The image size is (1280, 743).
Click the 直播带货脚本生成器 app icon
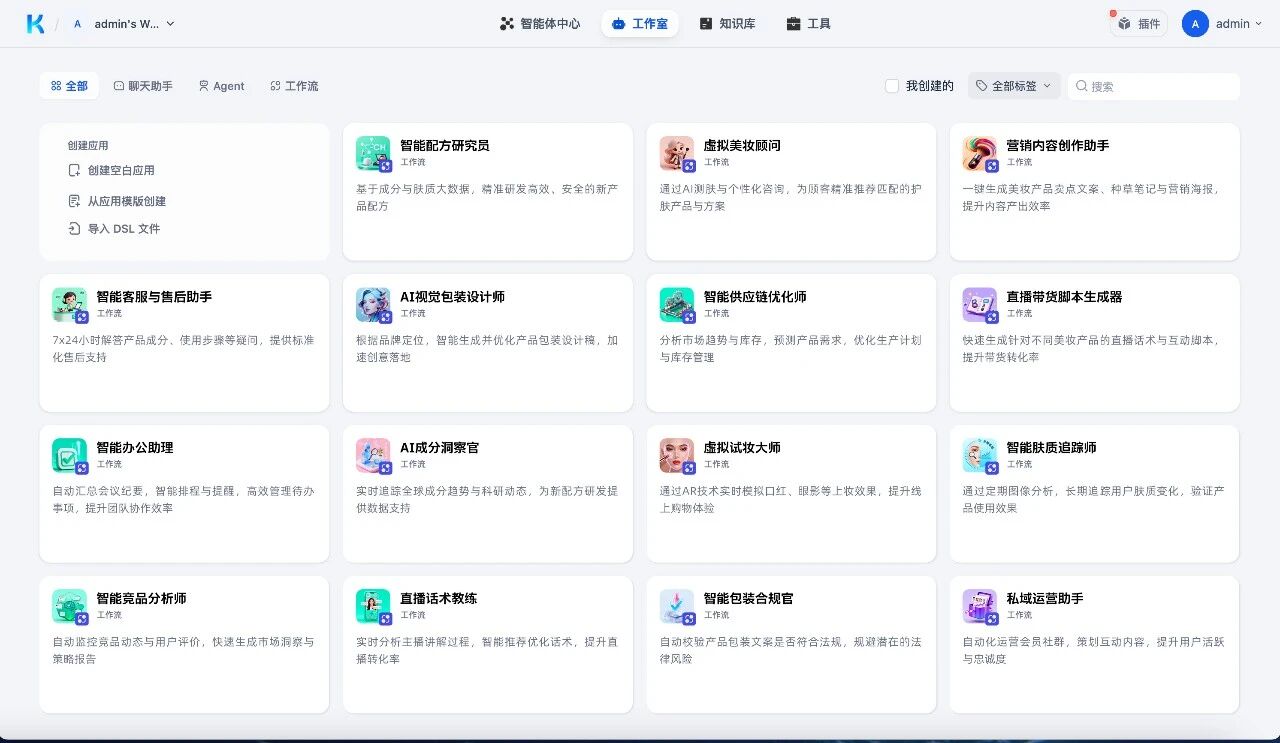pos(979,303)
